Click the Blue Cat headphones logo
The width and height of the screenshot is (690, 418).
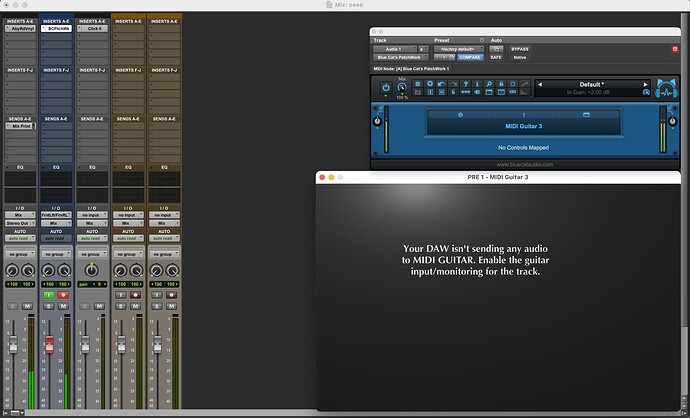point(666,88)
